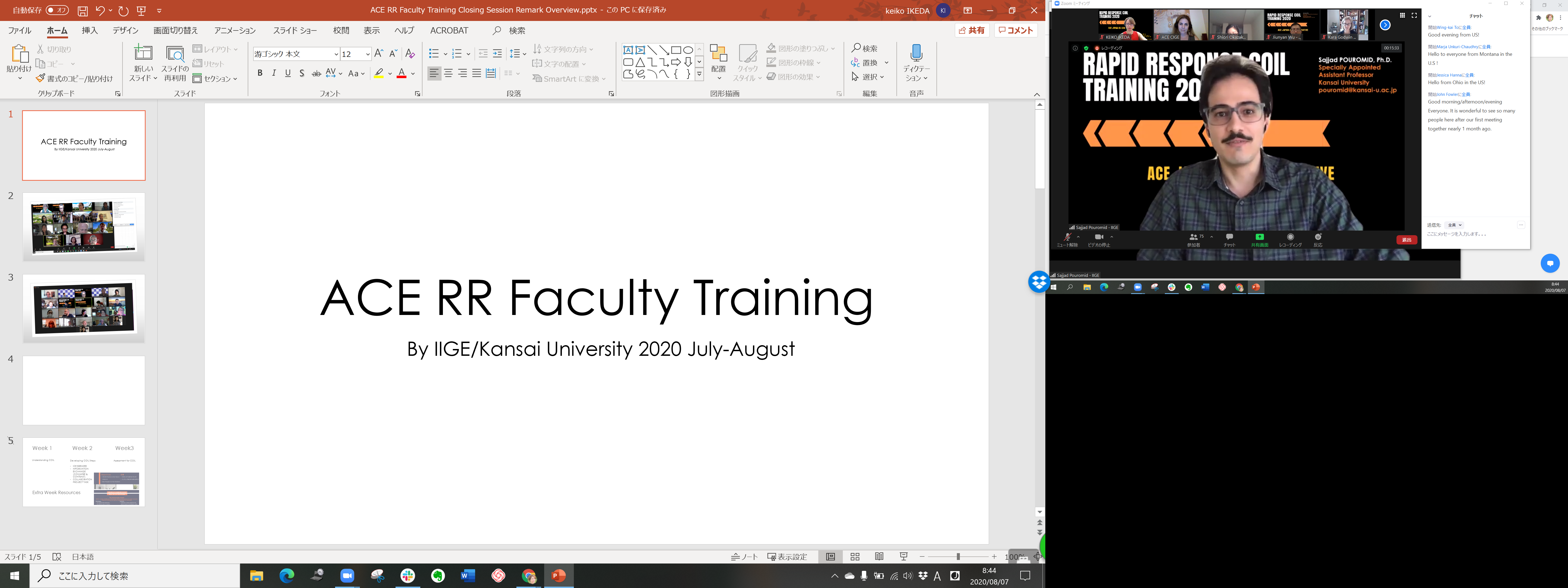Redo the last action in the title bar
The width and height of the screenshot is (1568, 588).
pos(124,10)
